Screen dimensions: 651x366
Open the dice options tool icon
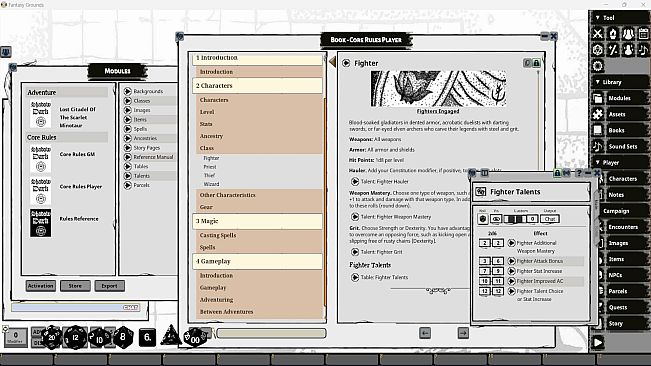[x=597, y=50]
